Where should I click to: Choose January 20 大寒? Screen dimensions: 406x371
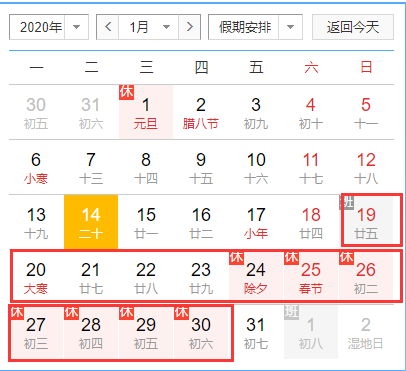point(36,277)
